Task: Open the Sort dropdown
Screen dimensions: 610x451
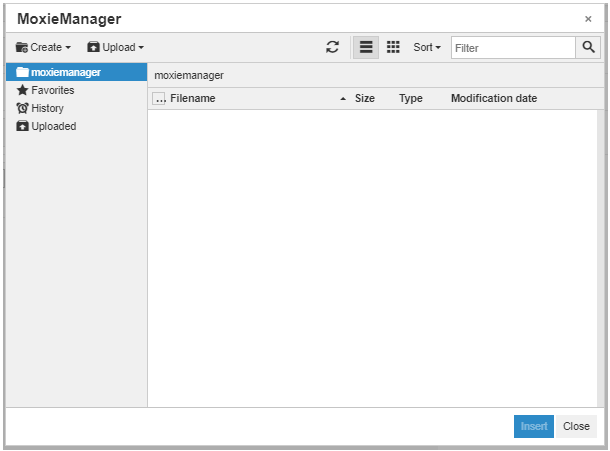Action: coord(427,47)
